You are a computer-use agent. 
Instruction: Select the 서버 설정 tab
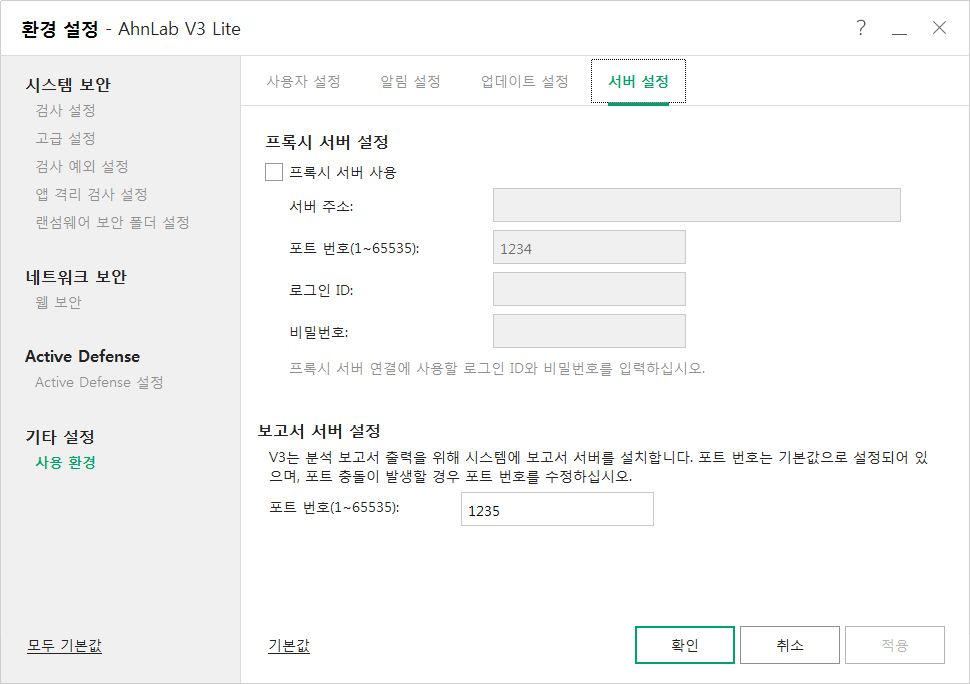pos(638,82)
